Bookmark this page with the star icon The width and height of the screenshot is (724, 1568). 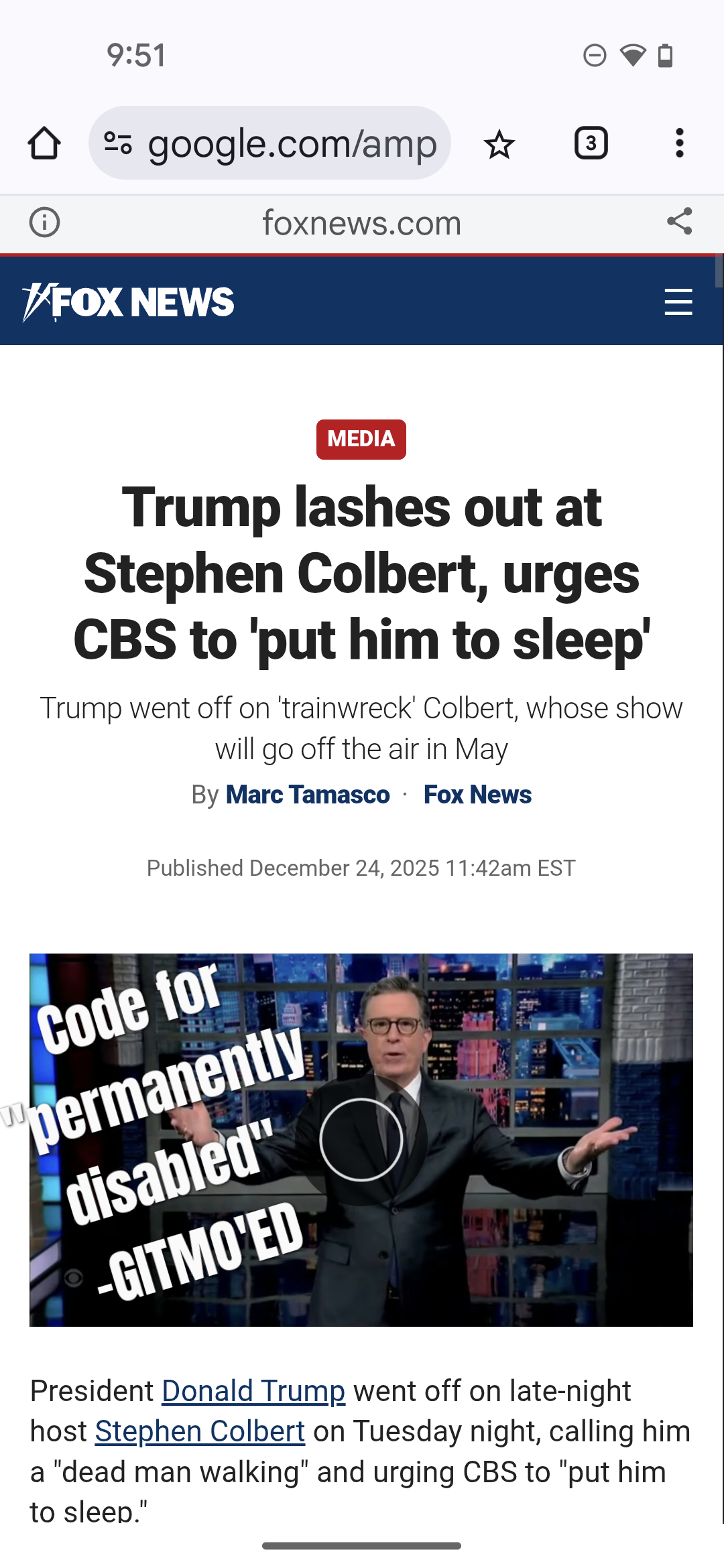[499, 144]
